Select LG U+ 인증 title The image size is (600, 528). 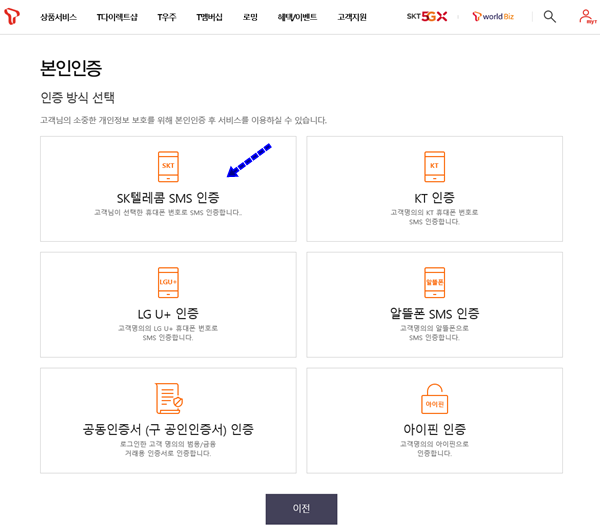pyautogui.click(x=168, y=314)
